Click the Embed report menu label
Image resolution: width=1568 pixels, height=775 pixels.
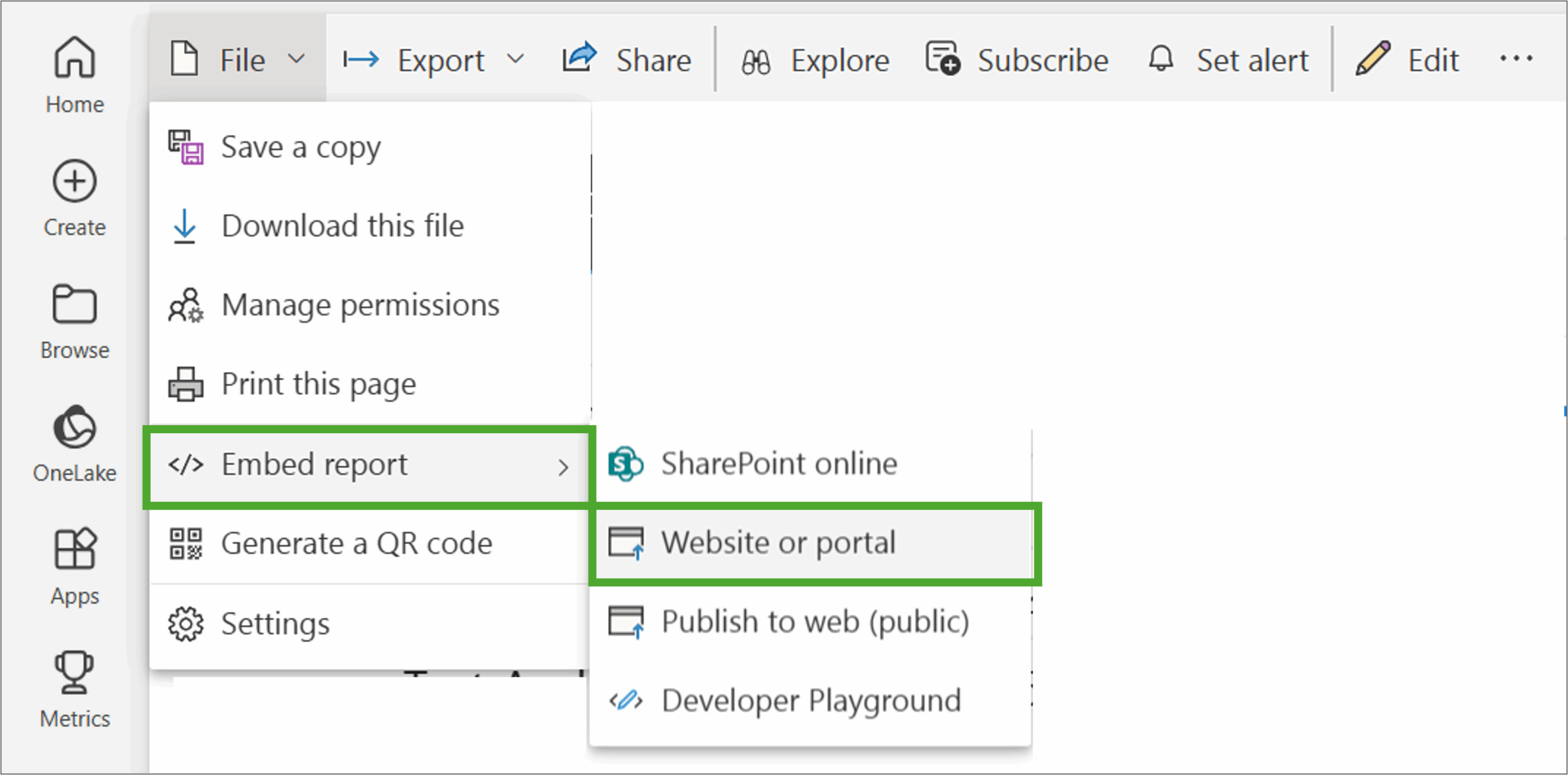[x=314, y=464]
